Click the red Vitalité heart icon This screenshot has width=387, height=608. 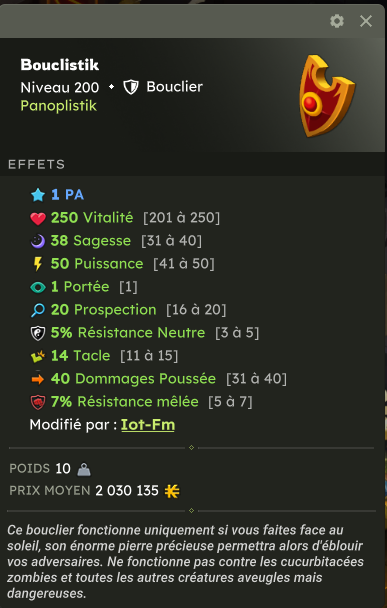[38, 218]
